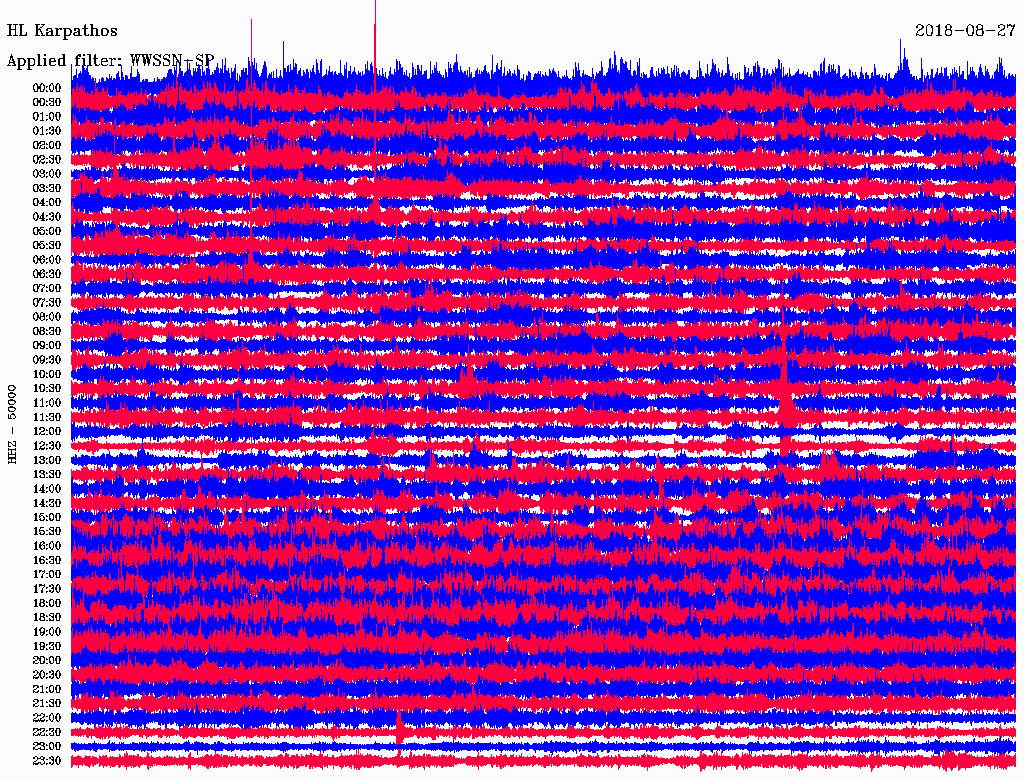Image resolution: width=1024 pixels, height=780 pixels.
Task: Click the 03:30 time label
Action: [x=47, y=188]
